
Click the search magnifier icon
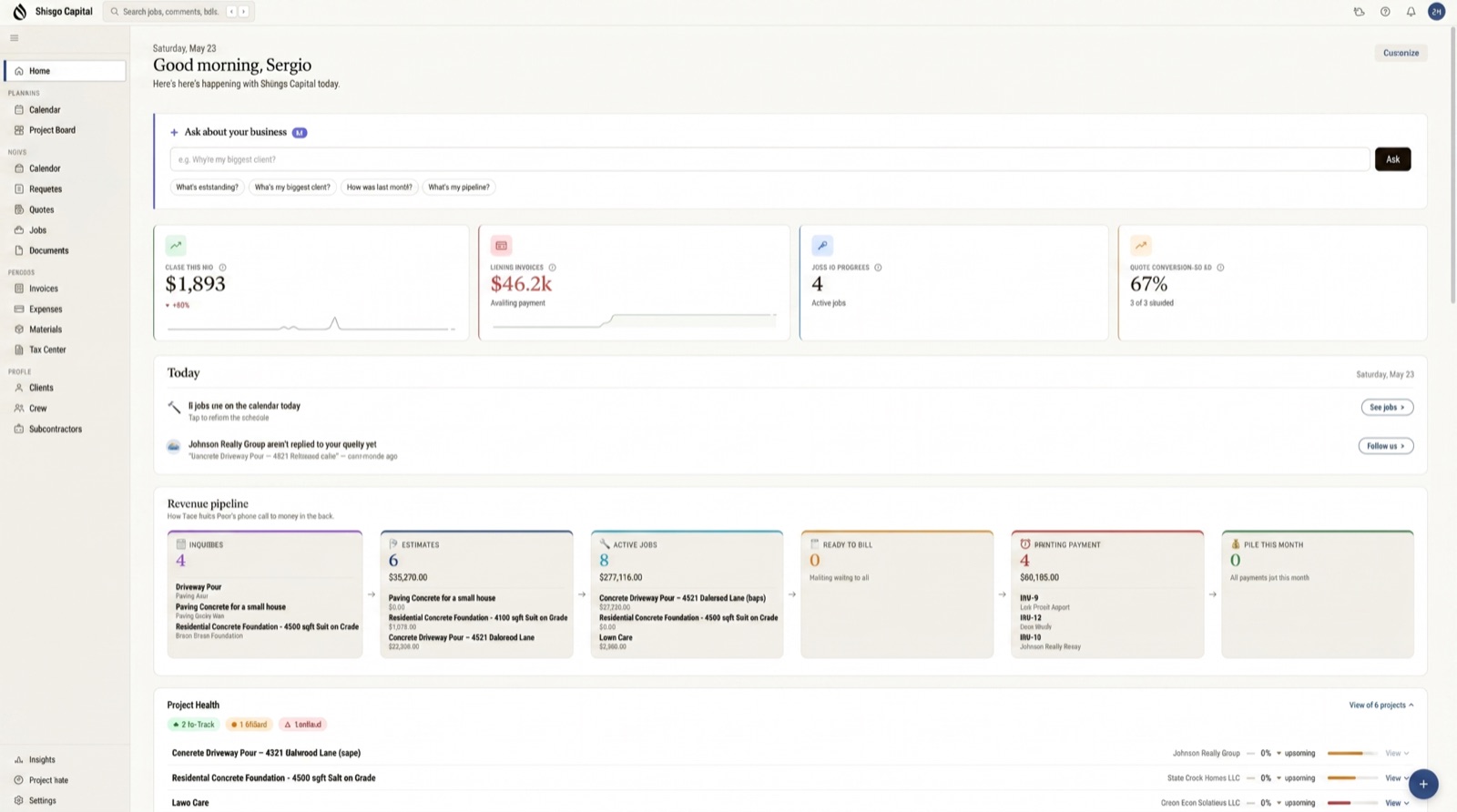pos(114,12)
